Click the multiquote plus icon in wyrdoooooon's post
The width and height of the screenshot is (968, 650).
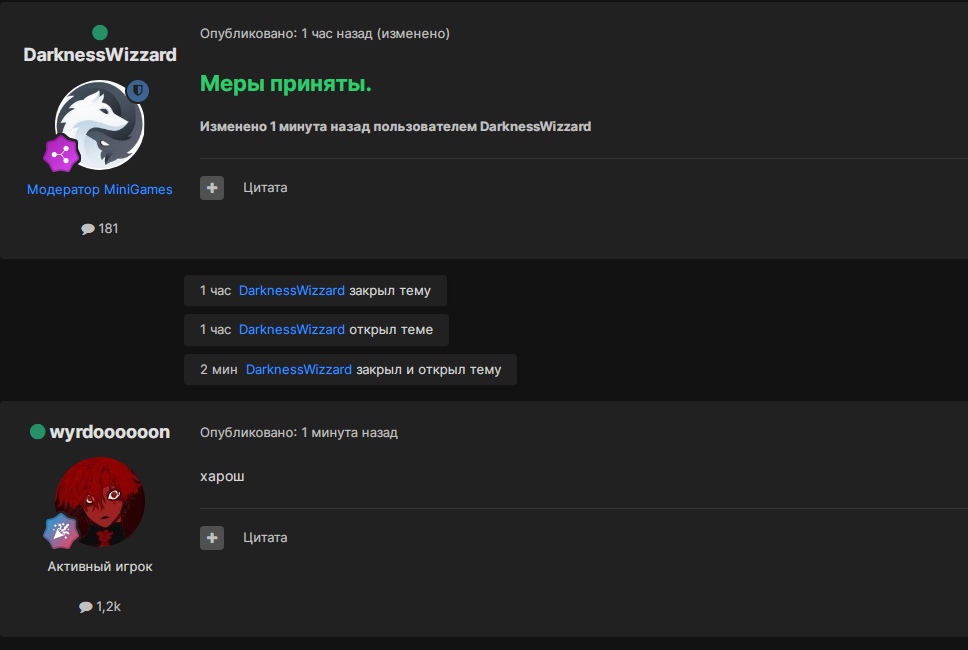click(212, 538)
